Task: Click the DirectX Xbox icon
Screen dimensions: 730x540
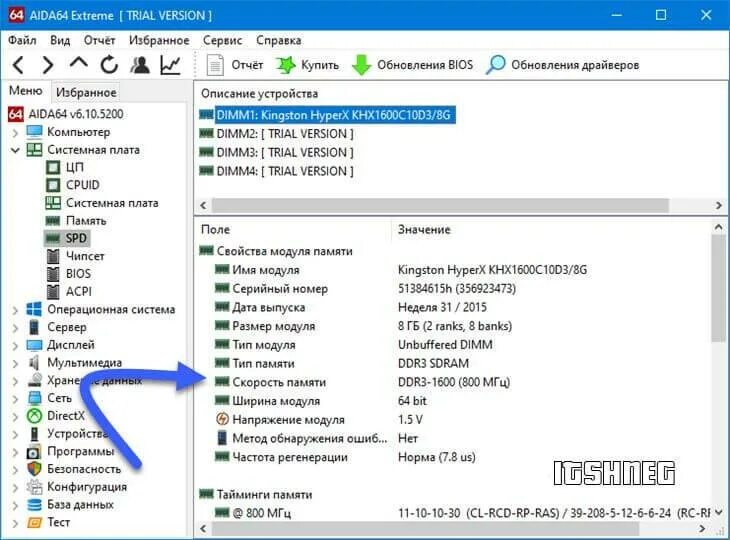Action: [x=34, y=416]
